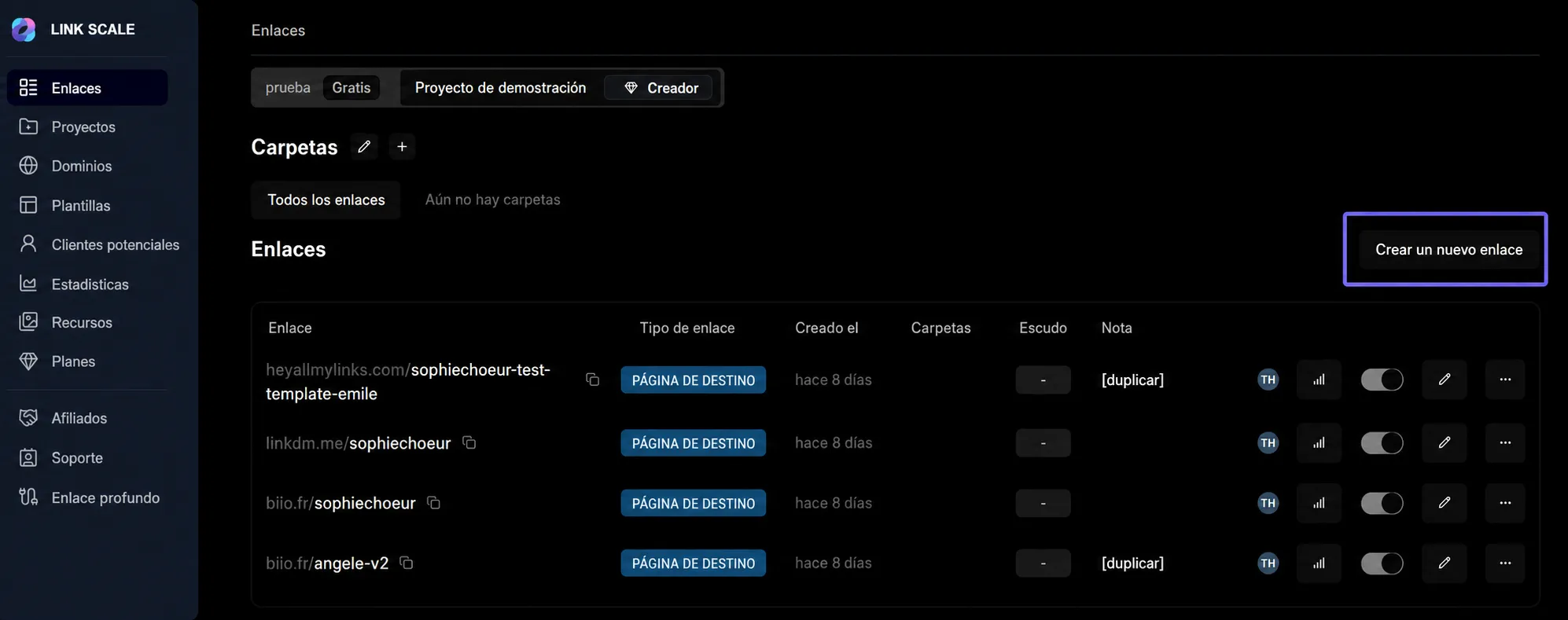Open statistics for the linkdm.me/sophiechoeur row
The height and width of the screenshot is (620, 1568).
click(1319, 442)
